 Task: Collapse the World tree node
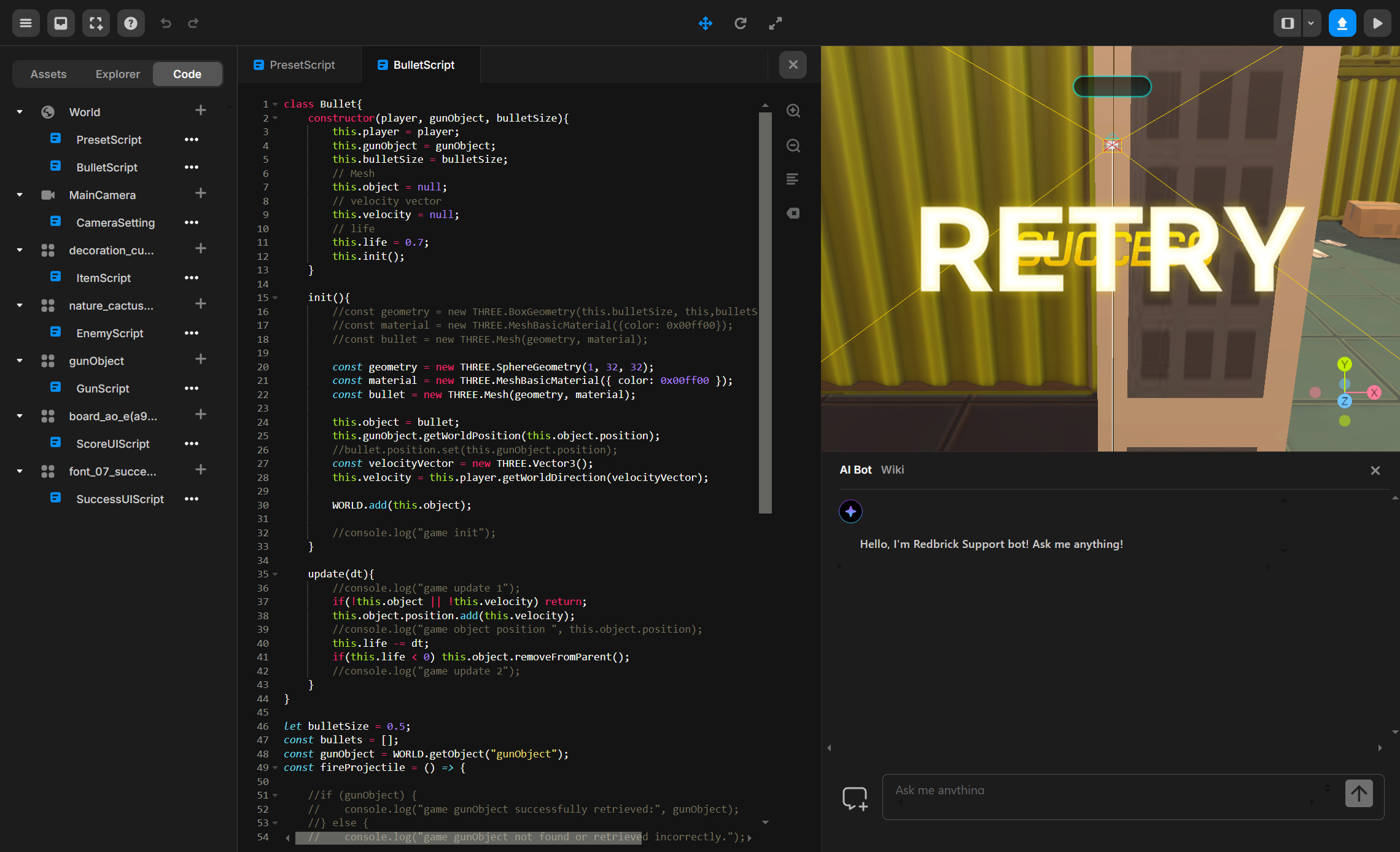click(x=20, y=112)
